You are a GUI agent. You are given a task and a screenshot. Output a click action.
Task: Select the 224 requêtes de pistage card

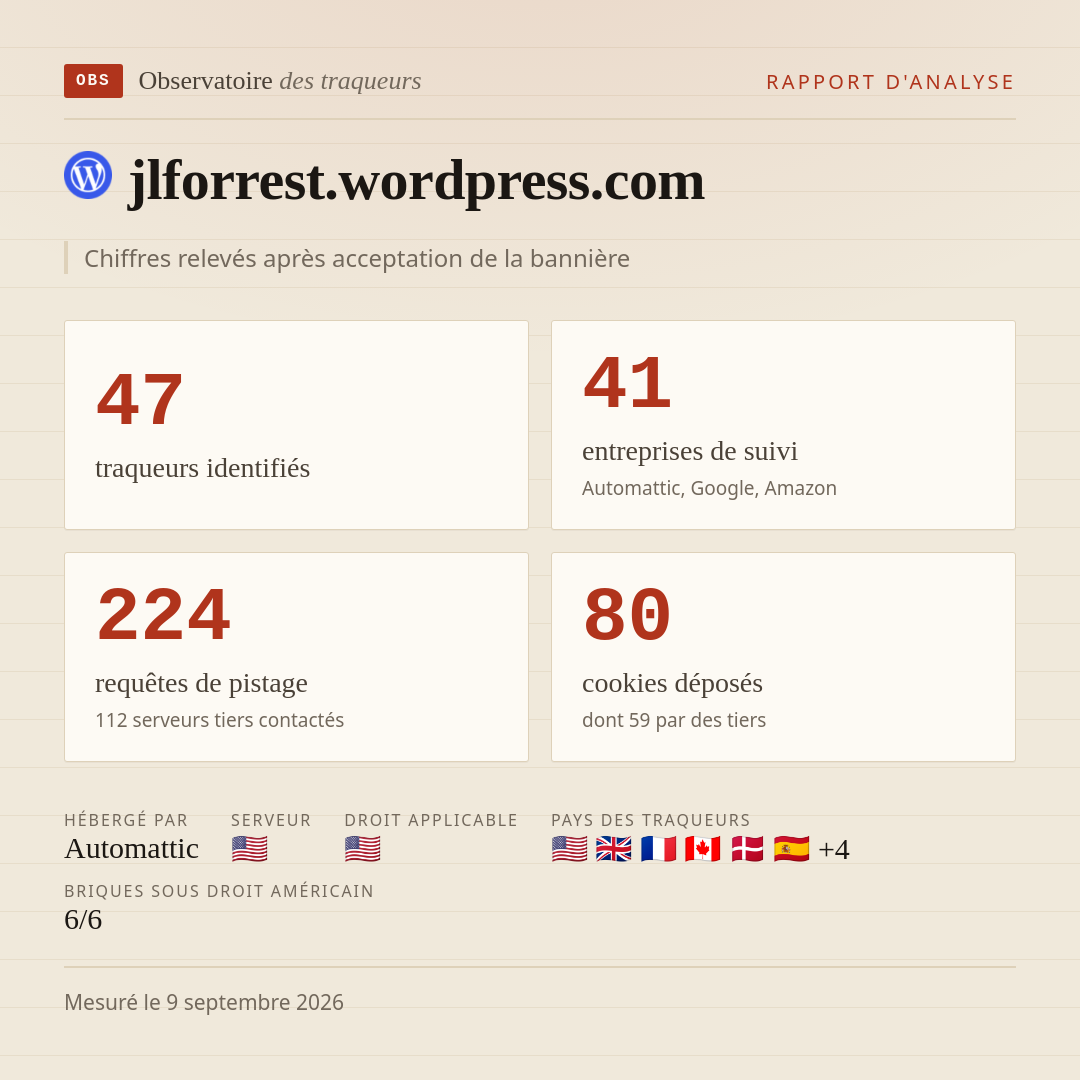pos(296,657)
